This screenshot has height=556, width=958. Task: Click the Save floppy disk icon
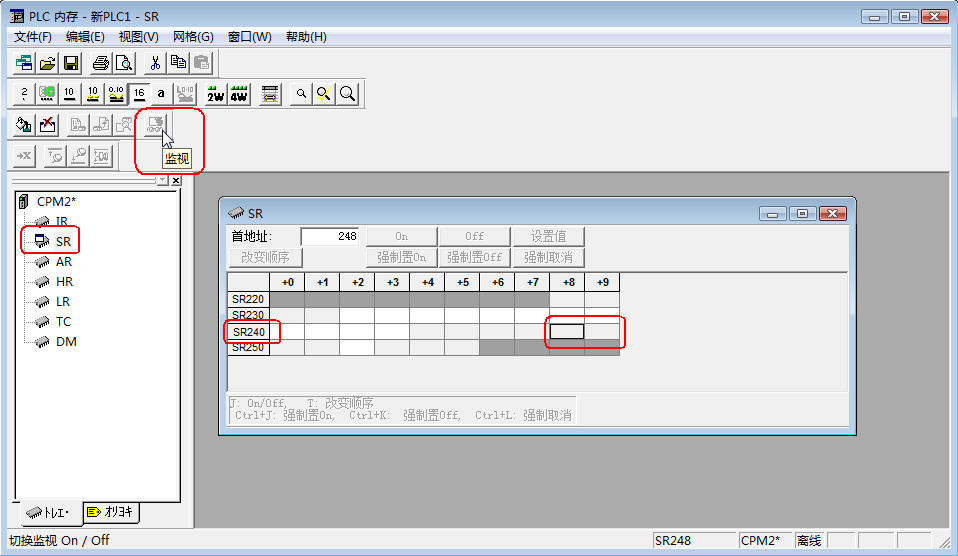pyautogui.click(x=71, y=63)
